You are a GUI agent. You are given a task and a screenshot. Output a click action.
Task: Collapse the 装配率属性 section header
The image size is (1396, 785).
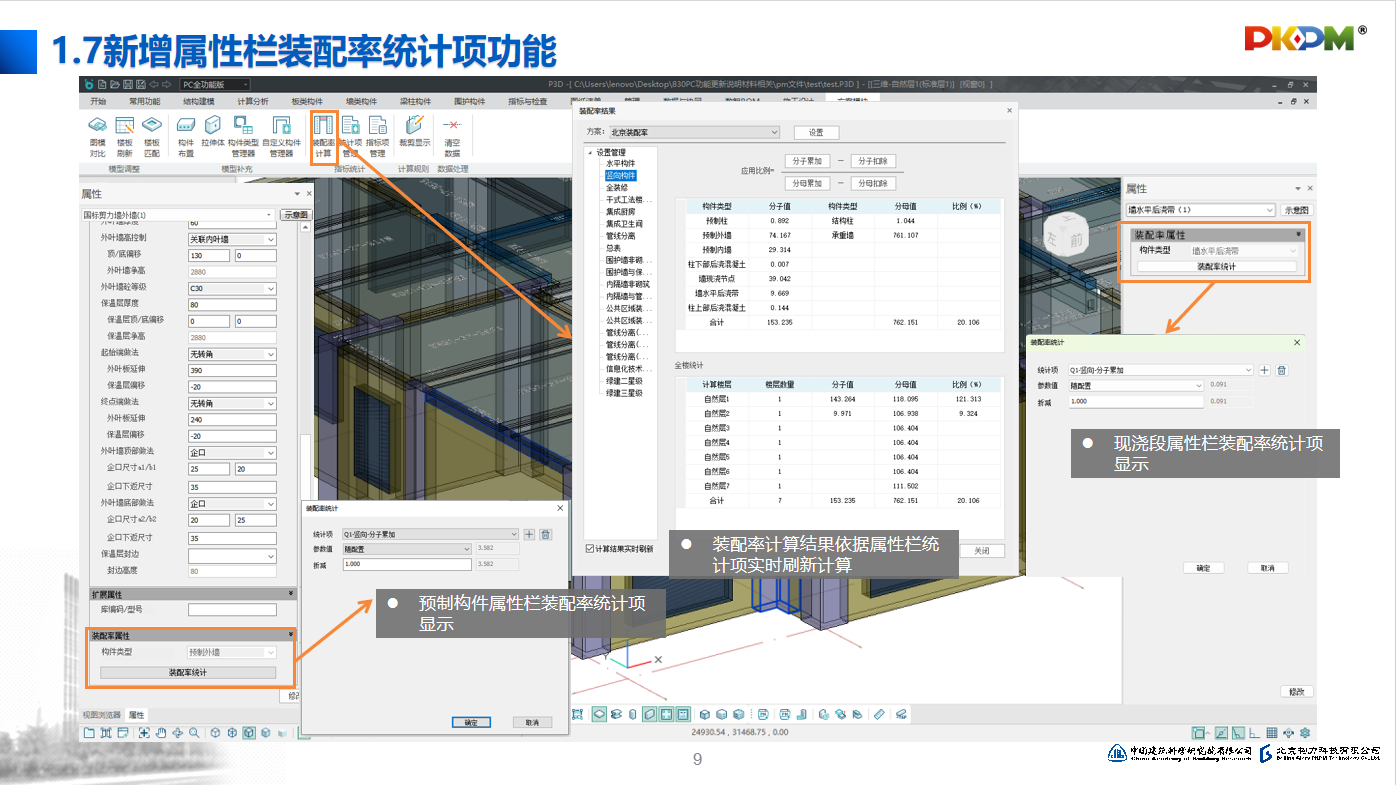[290, 635]
